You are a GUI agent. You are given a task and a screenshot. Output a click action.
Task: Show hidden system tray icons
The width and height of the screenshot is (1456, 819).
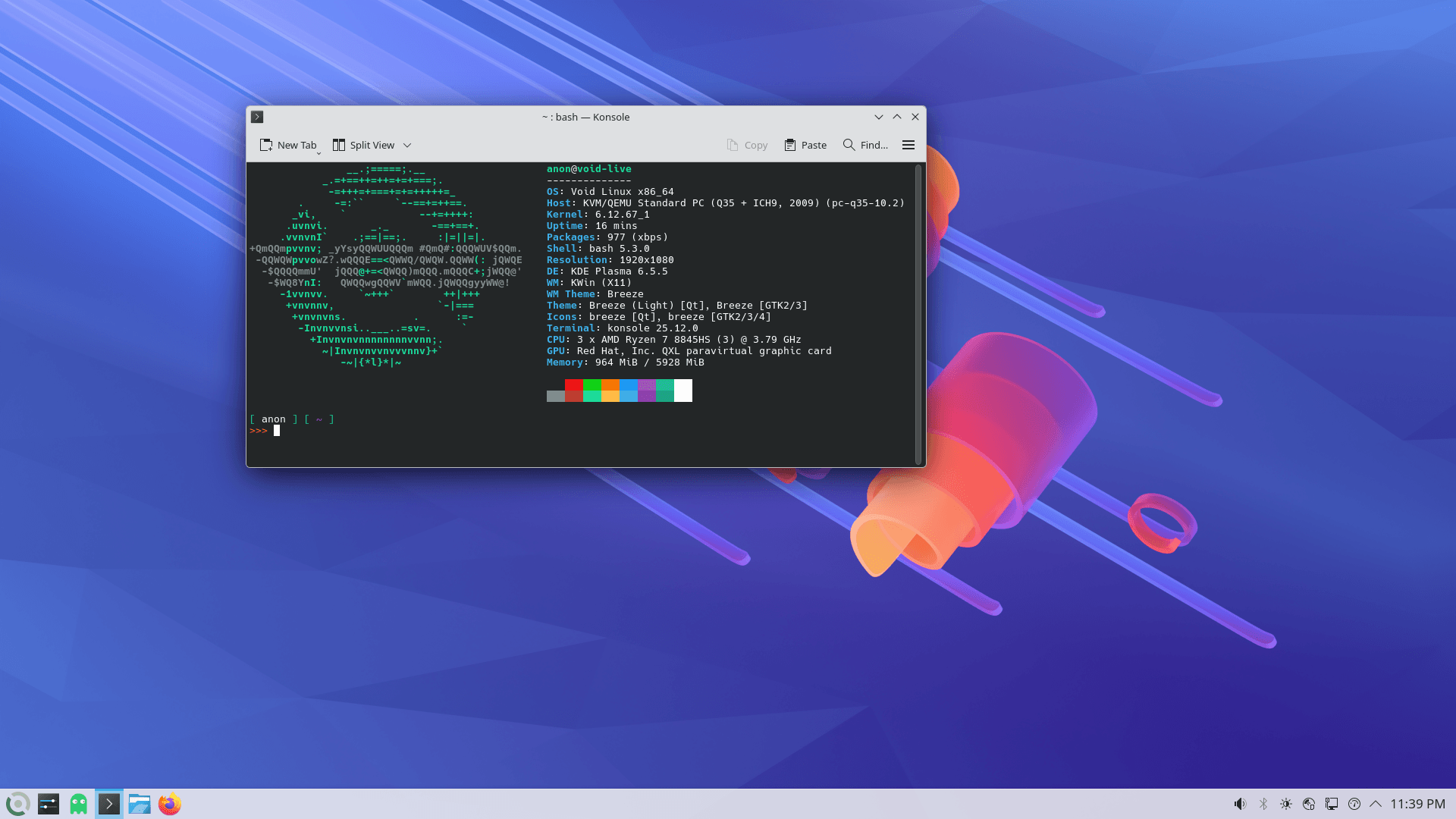(x=1376, y=804)
